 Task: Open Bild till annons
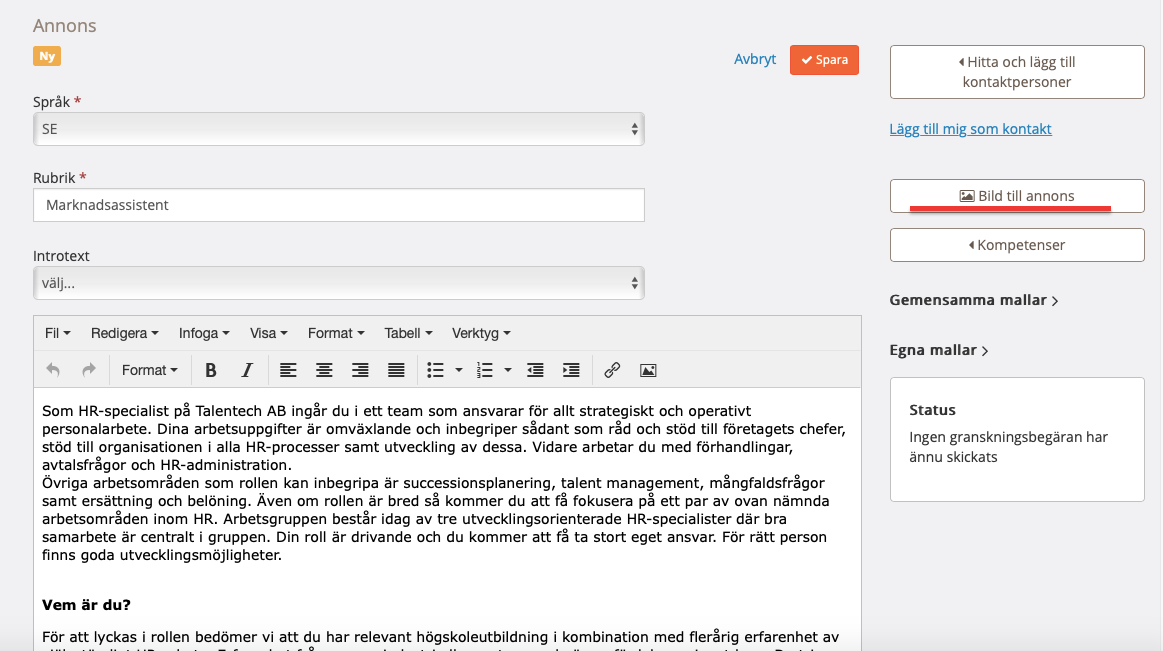(1017, 196)
